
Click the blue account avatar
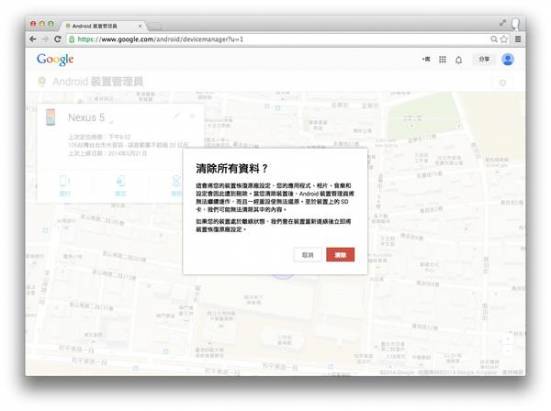point(507,59)
